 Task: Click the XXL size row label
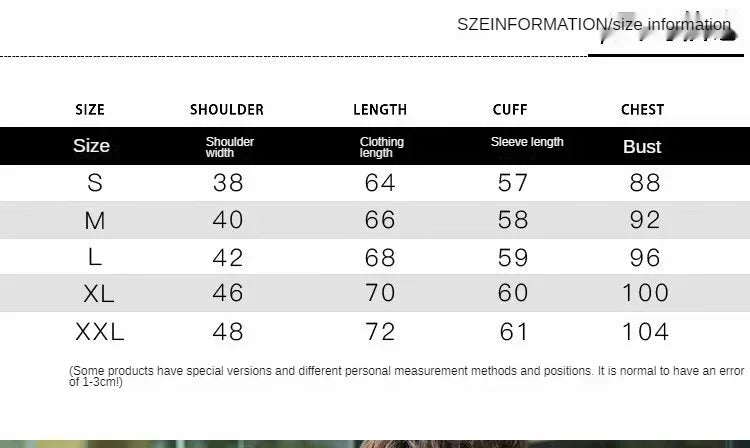pyautogui.click(x=99, y=332)
